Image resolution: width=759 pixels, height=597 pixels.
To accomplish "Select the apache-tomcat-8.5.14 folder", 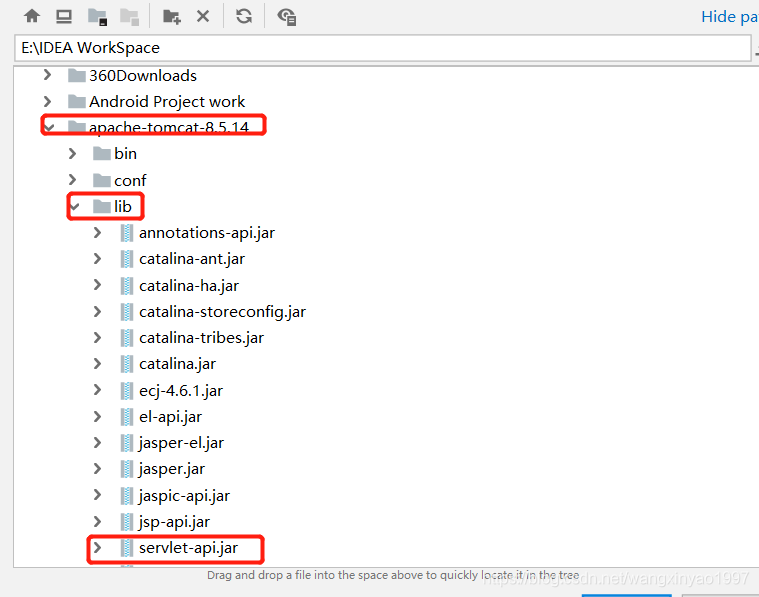I will pos(168,127).
